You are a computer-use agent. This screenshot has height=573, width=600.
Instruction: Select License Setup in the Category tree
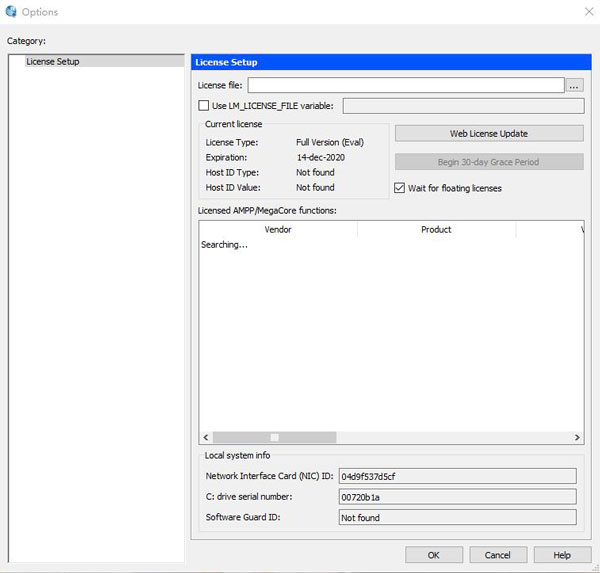[53, 62]
